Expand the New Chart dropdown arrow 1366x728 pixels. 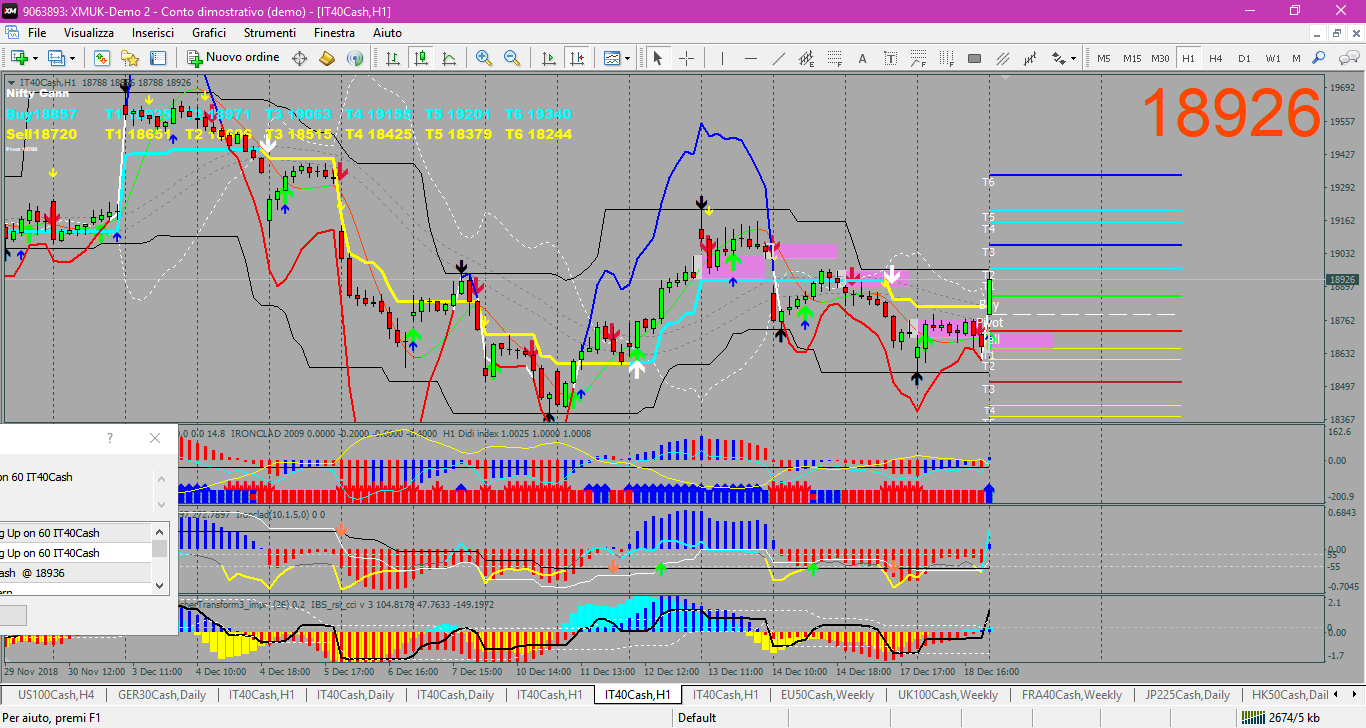tap(35, 58)
